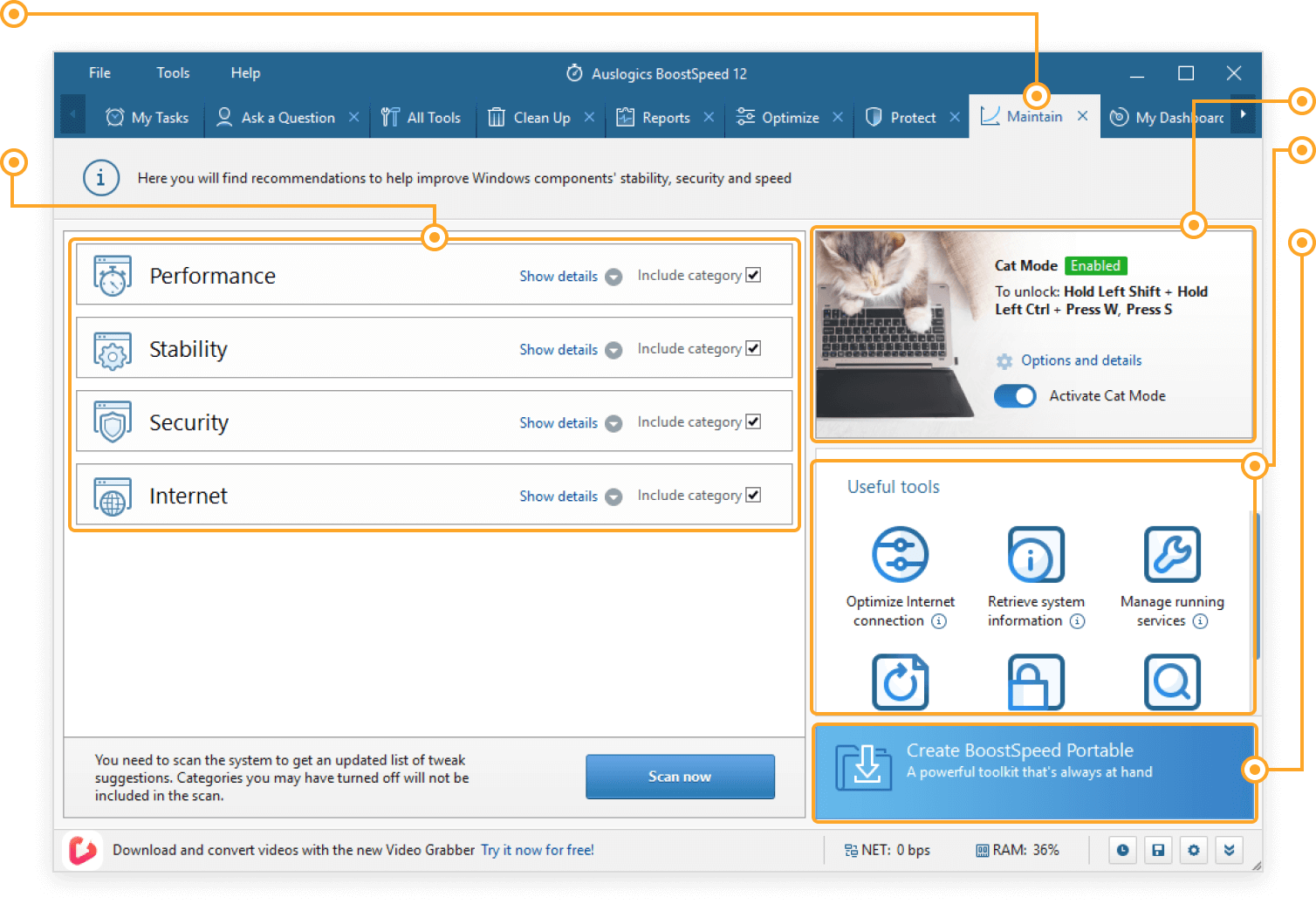Click the Create BoostSpeed Portable download icon
Screen dimensions: 1316x904
pyautogui.click(x=864, y=767)
